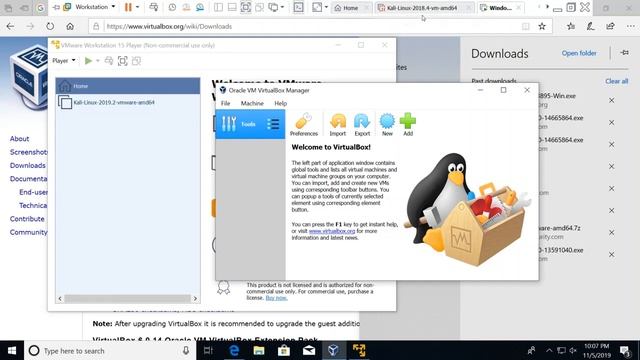Image resolution: width=640 pixels, height=360 pixels.
Task: Open Task View on the taskbar
Action: pos(208,351)
